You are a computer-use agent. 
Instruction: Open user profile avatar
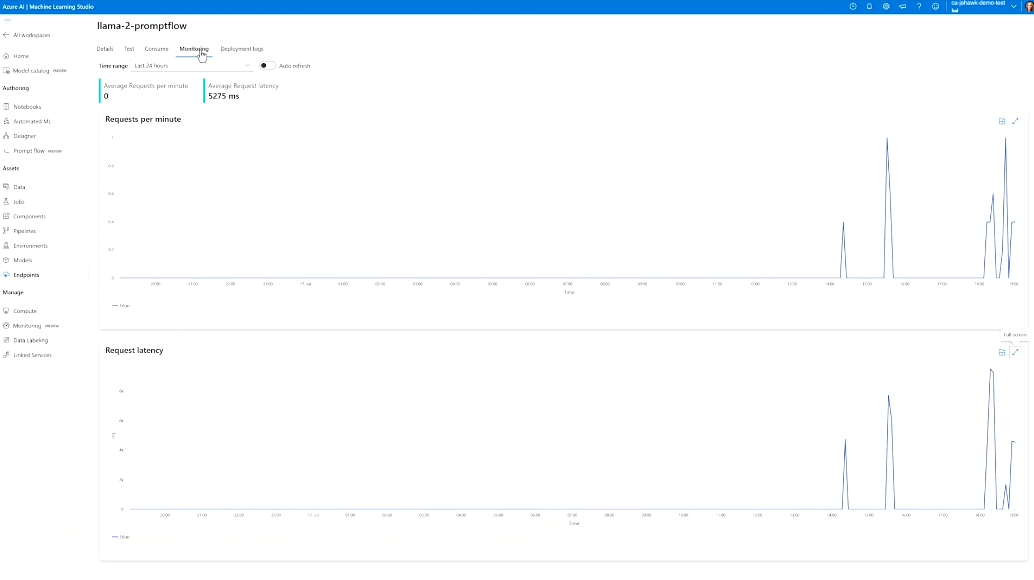point(1029,7)
